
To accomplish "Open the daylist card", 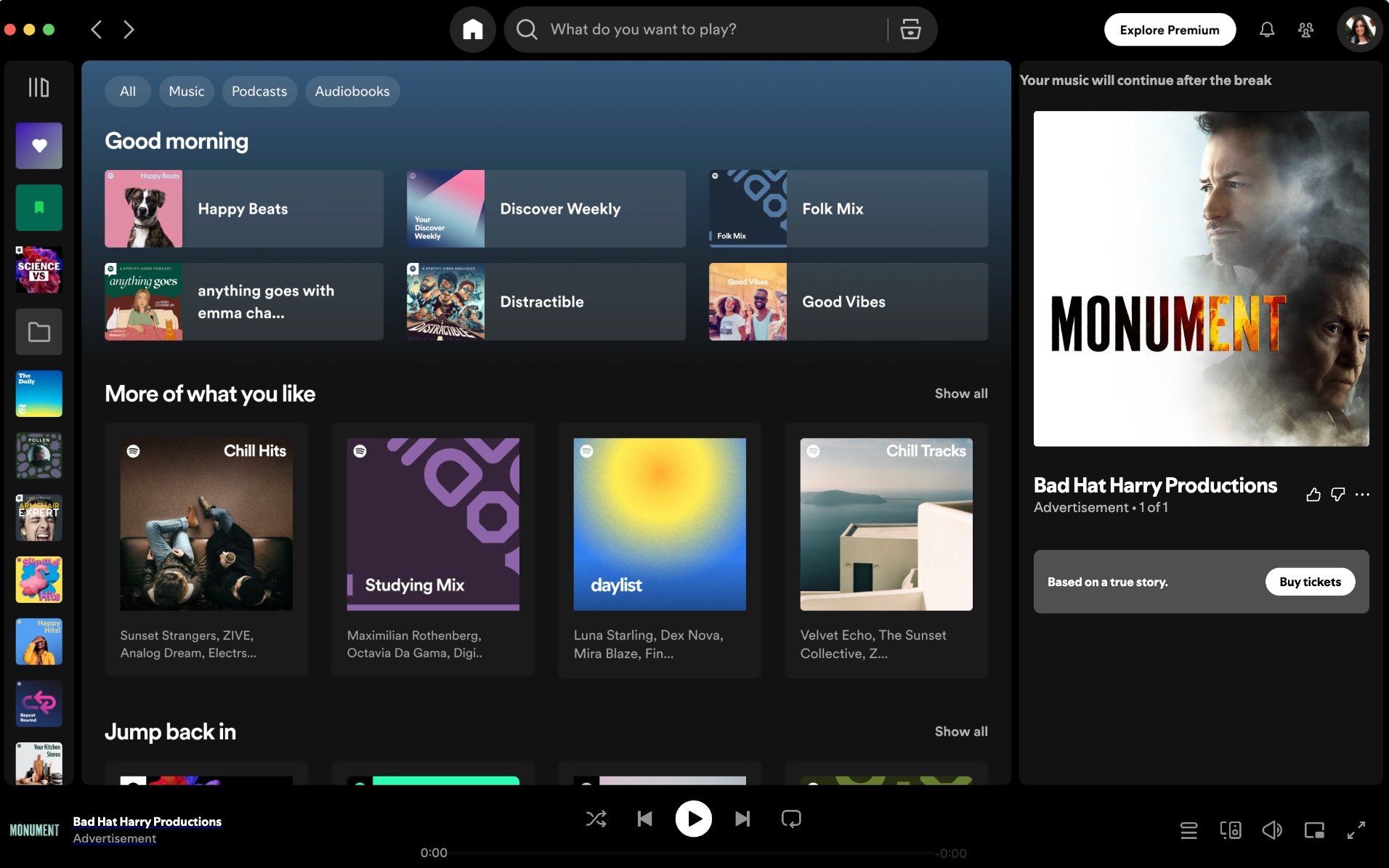I will [660, 550].
